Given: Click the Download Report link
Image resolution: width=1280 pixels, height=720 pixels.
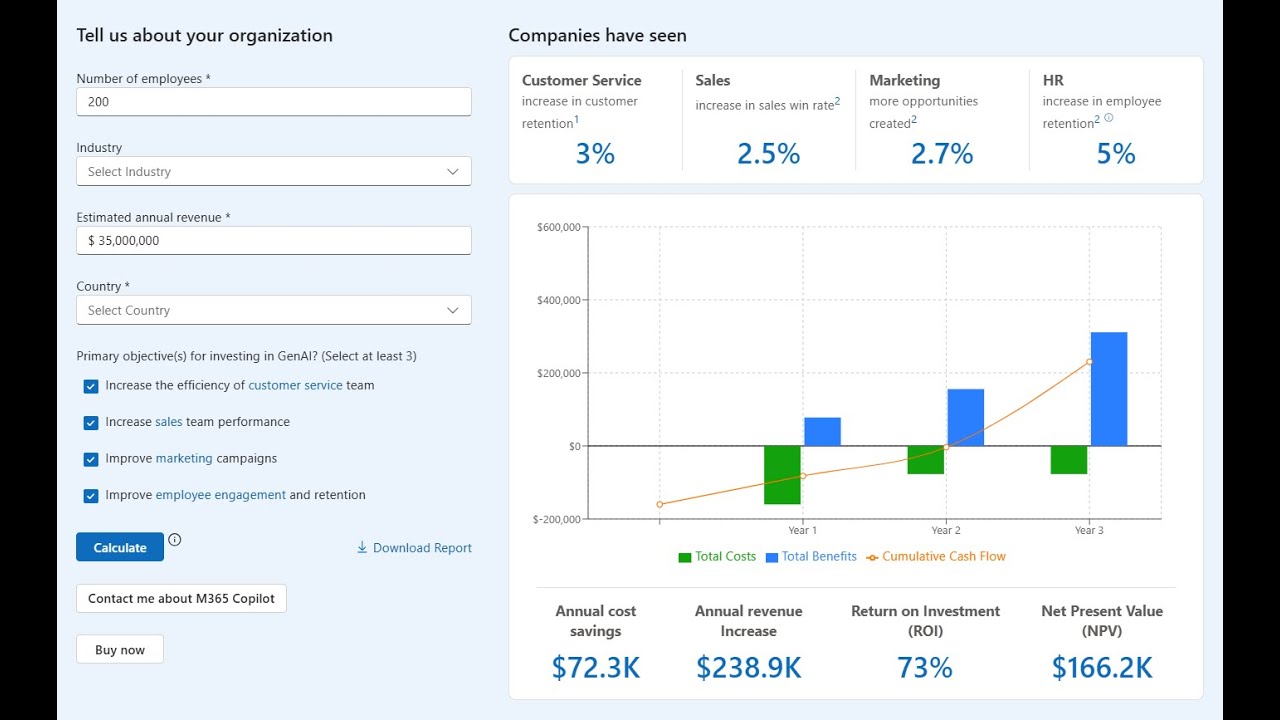Looking at the screenshot, I should pyautogui.click(x=422, y=548).
